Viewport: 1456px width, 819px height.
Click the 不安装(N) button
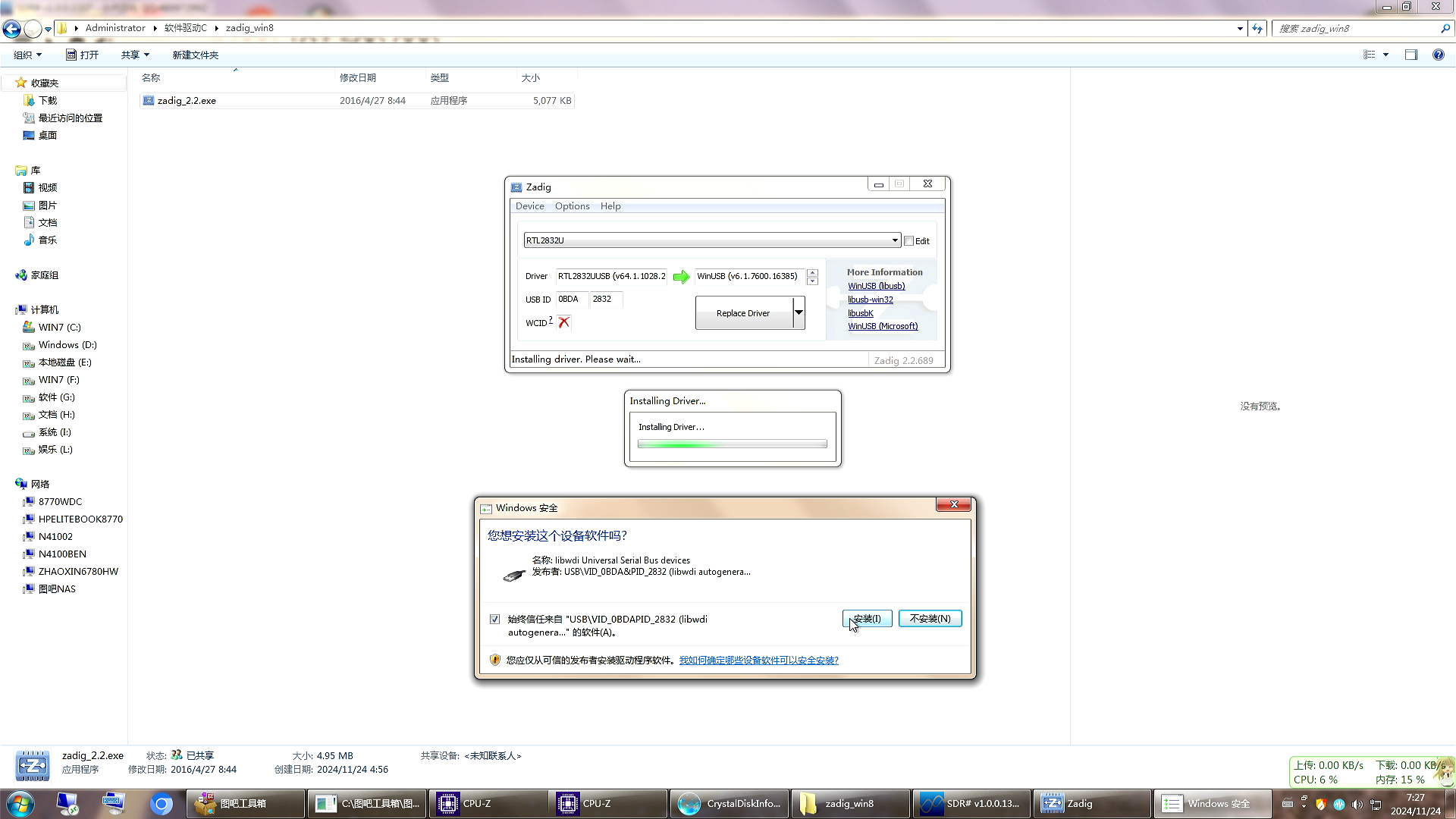(930, 619)
